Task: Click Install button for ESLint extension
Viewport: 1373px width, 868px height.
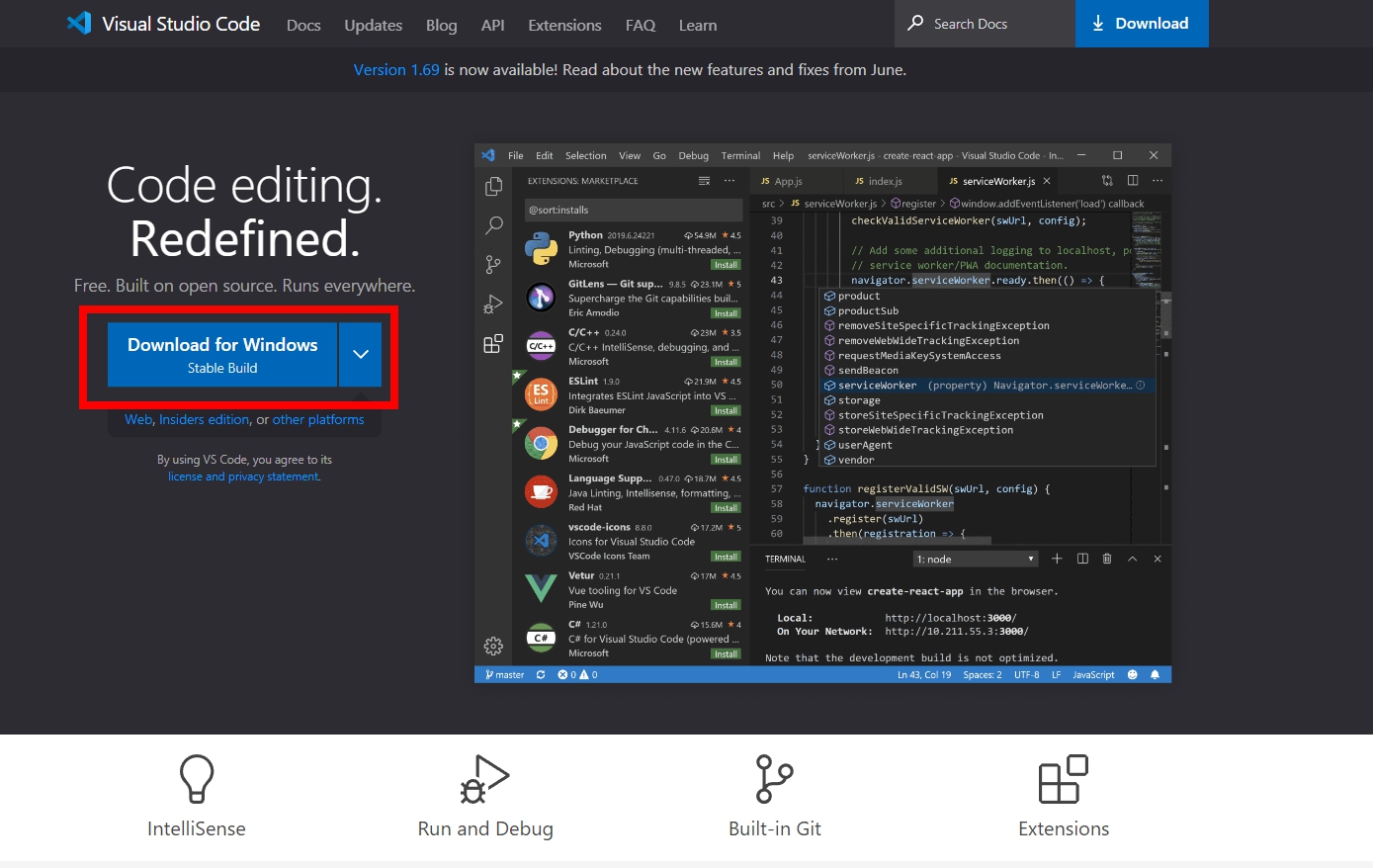Action: tap(727, 410)
